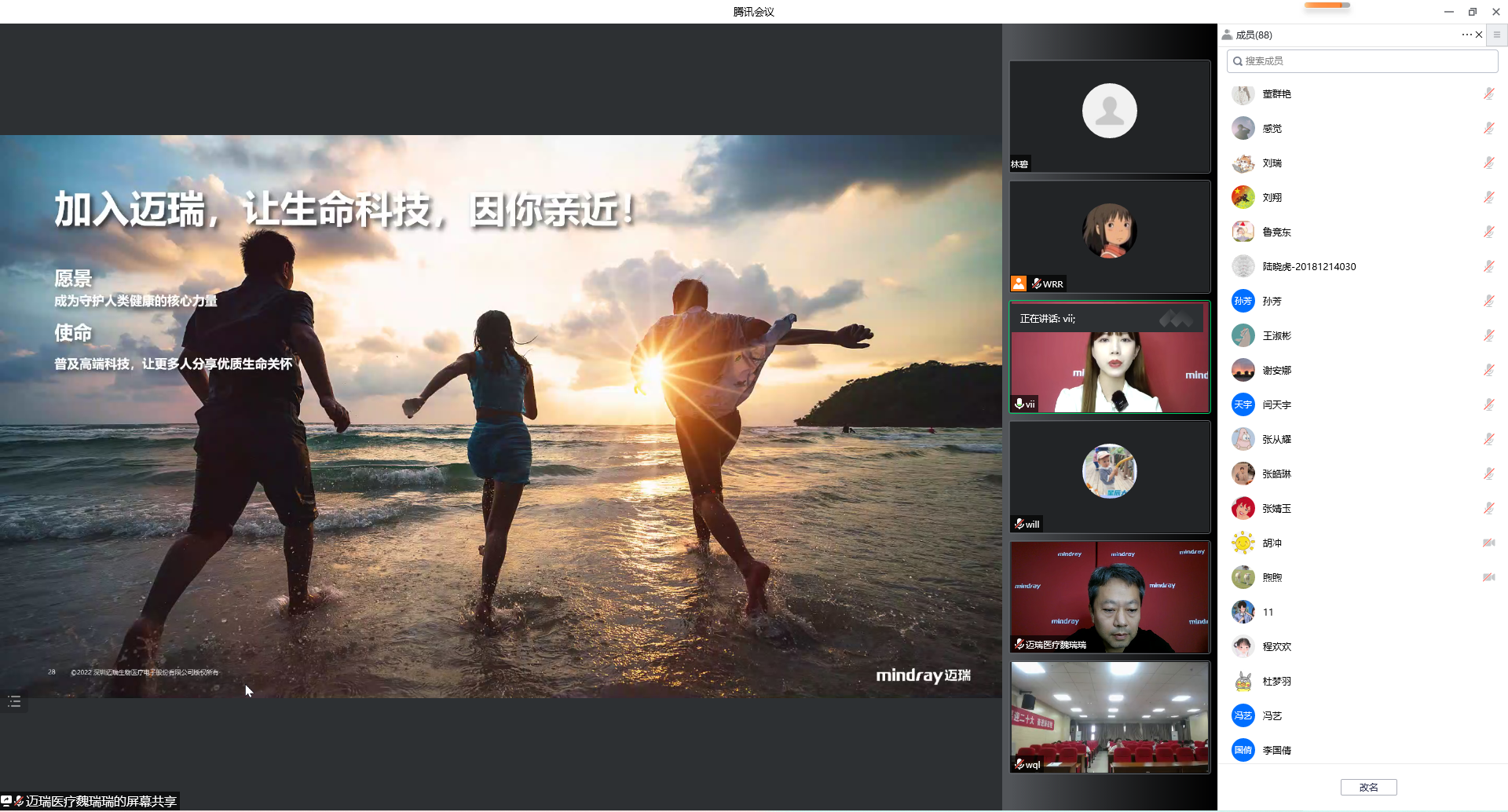Click the disabled camera icon for 煦煦

(1488, 578)
